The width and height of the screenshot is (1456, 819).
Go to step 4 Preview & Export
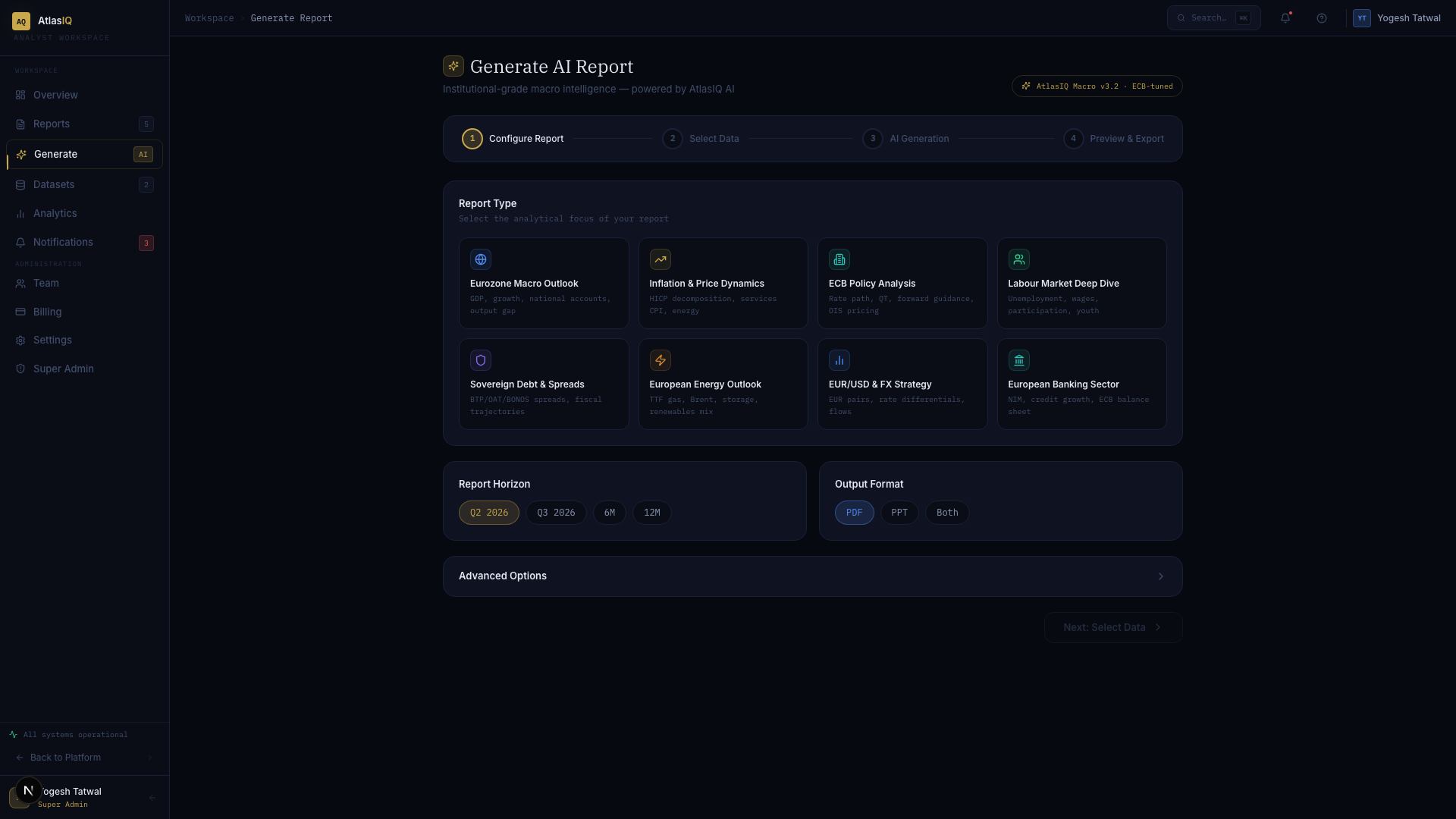tap(1113, 139)
